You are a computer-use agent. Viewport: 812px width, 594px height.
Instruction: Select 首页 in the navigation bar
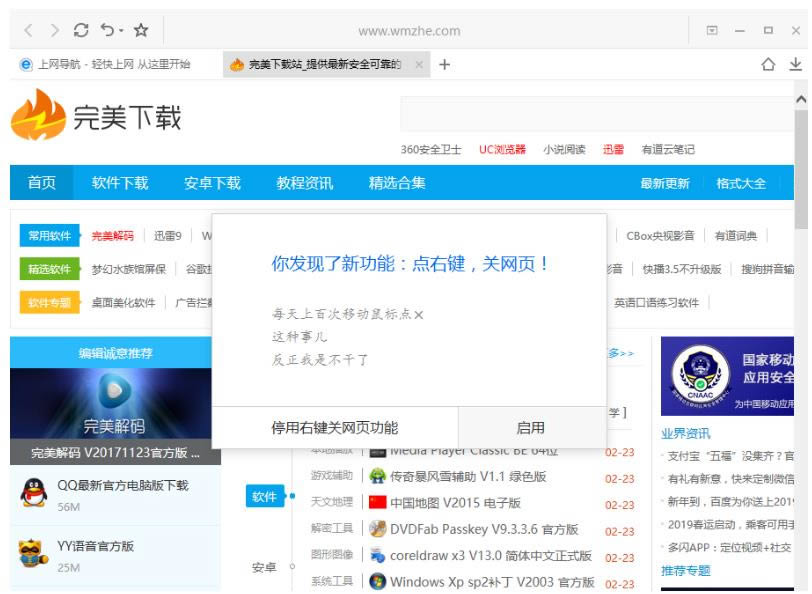(x=41, y=183)
